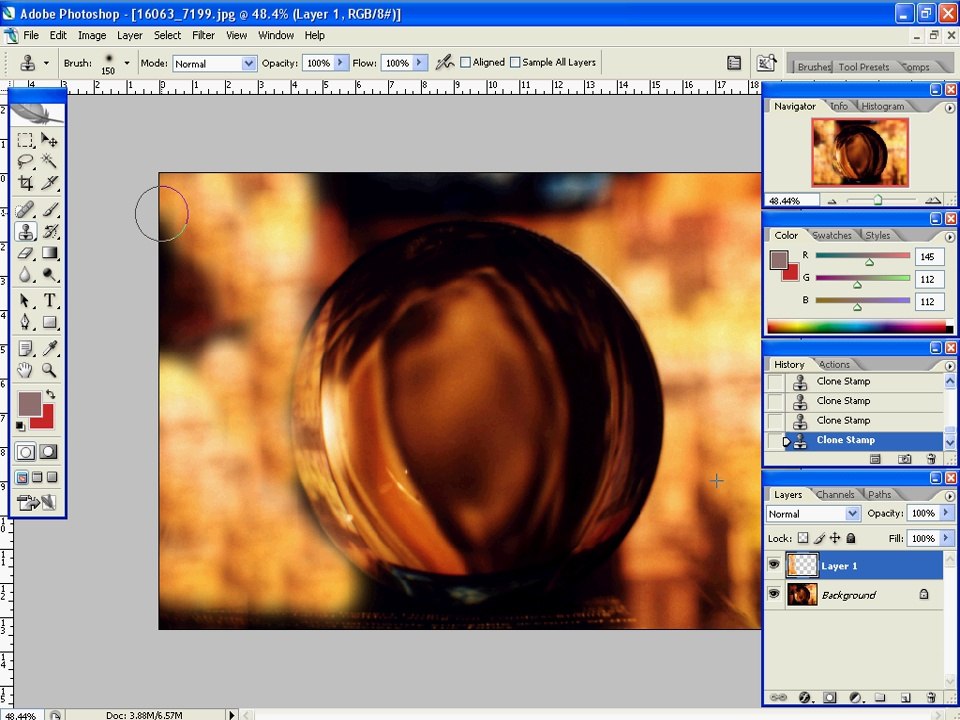Select the History Brush tool

50,231
